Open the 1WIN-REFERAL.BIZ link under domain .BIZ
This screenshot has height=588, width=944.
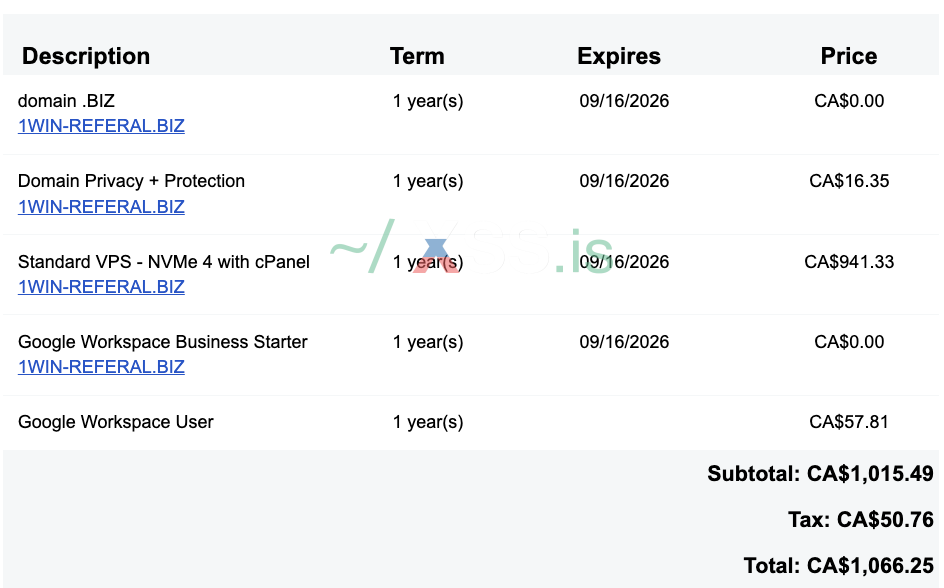coord(101,126)
